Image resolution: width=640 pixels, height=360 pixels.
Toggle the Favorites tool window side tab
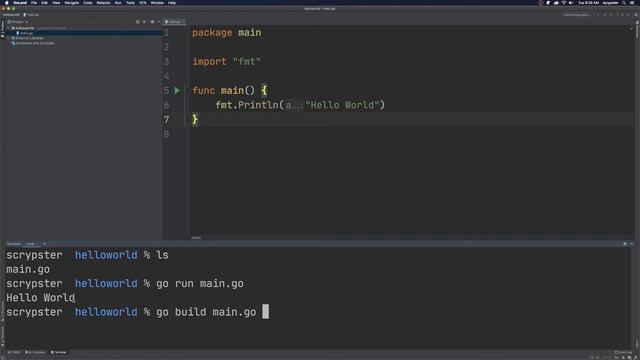pos(2,336)
